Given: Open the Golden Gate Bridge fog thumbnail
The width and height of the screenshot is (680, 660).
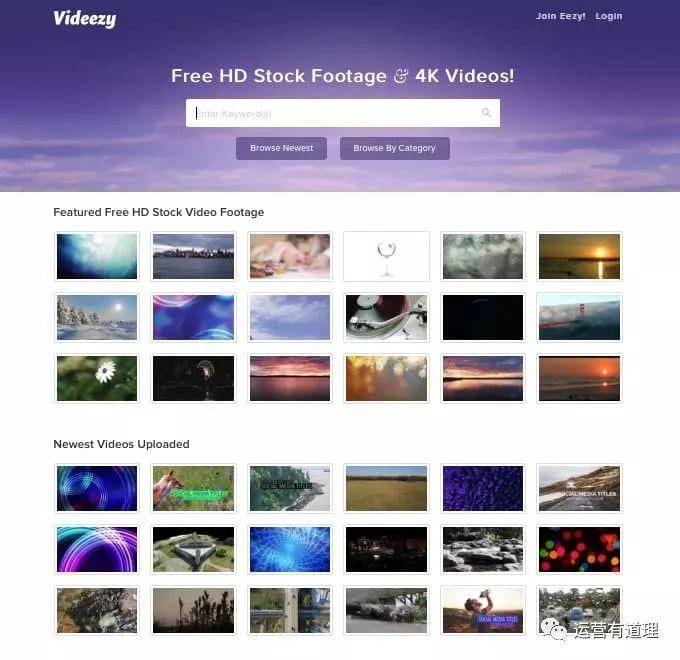Looking at the screenshot, I should coord(579,317).
